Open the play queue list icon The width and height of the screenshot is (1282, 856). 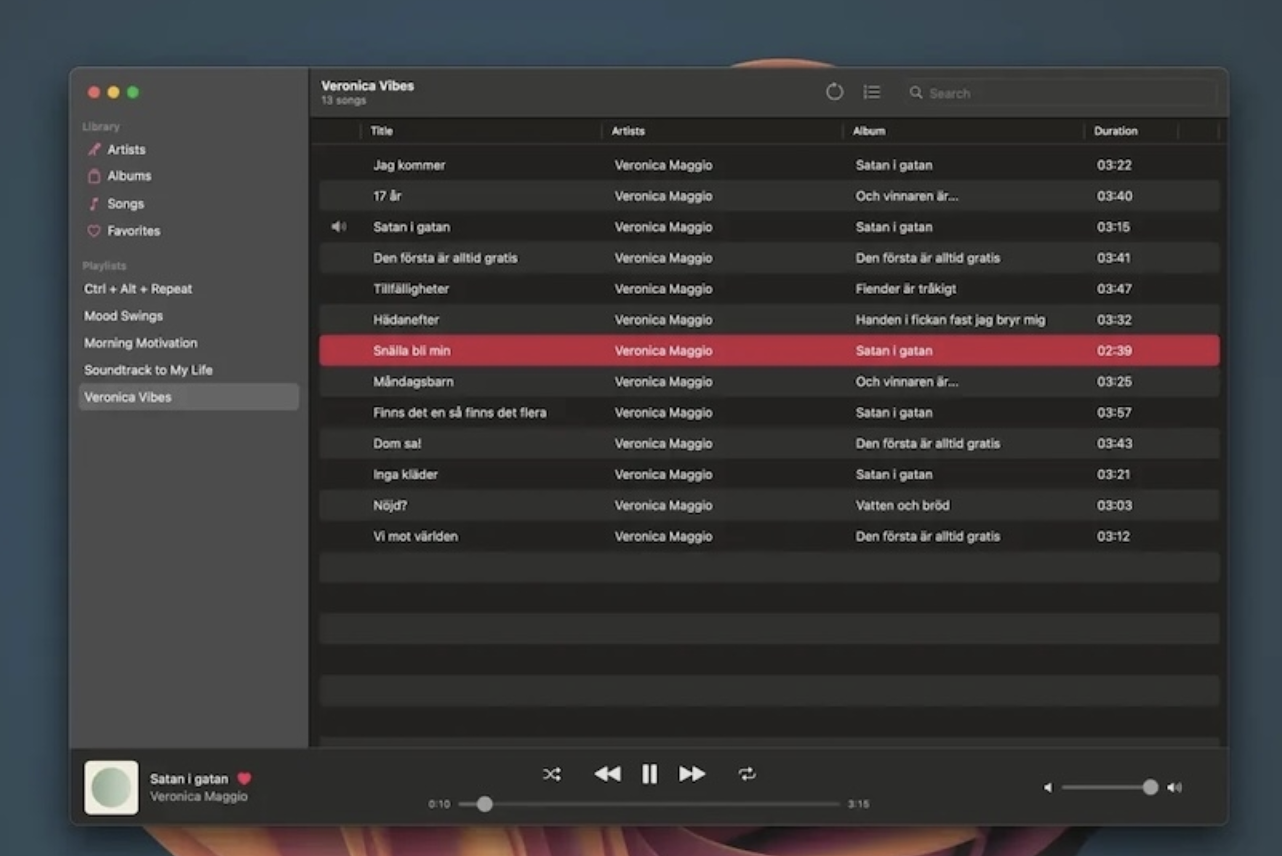click(x=872, y=91)
